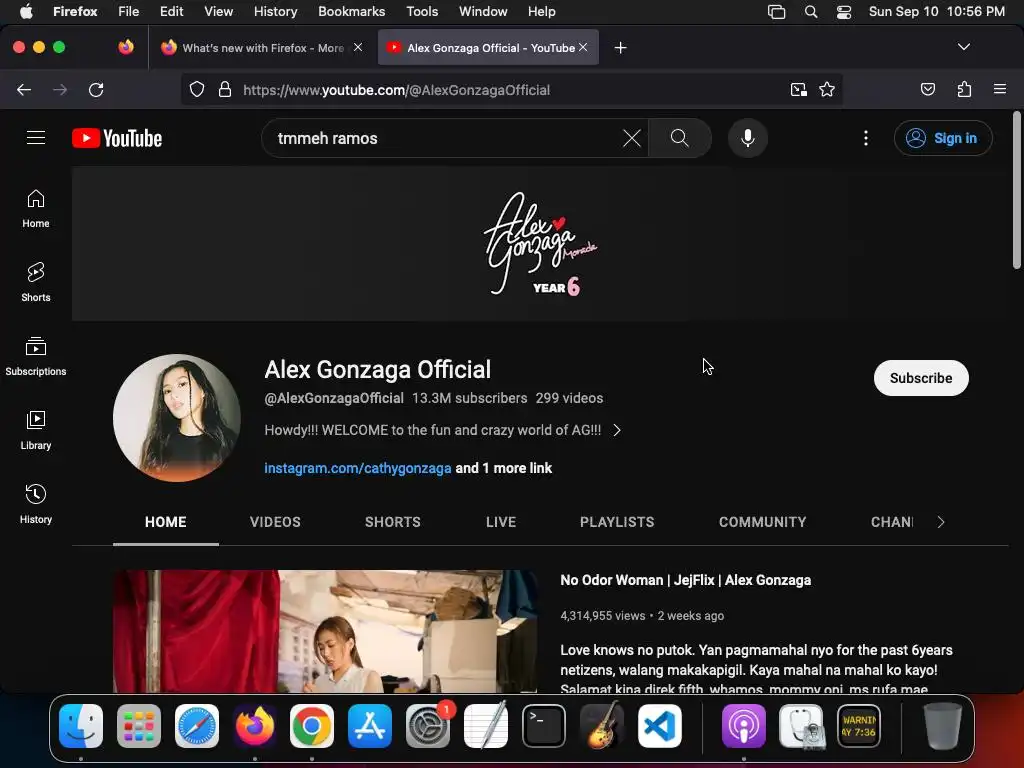
Task: Select the HOME channel tab
Action: [166, 522]
